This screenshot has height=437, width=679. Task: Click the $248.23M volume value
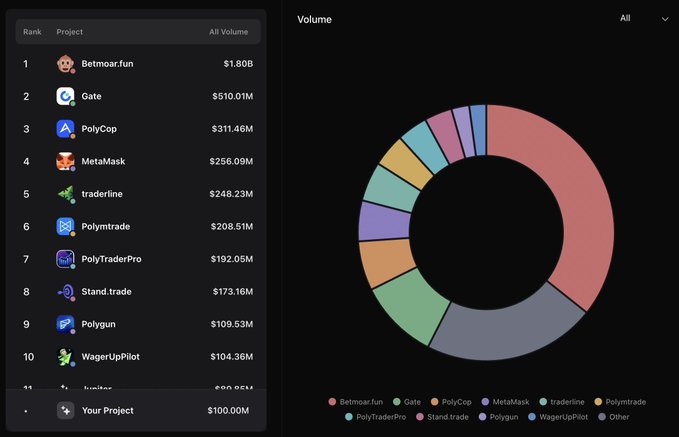[x=231, y=194]
